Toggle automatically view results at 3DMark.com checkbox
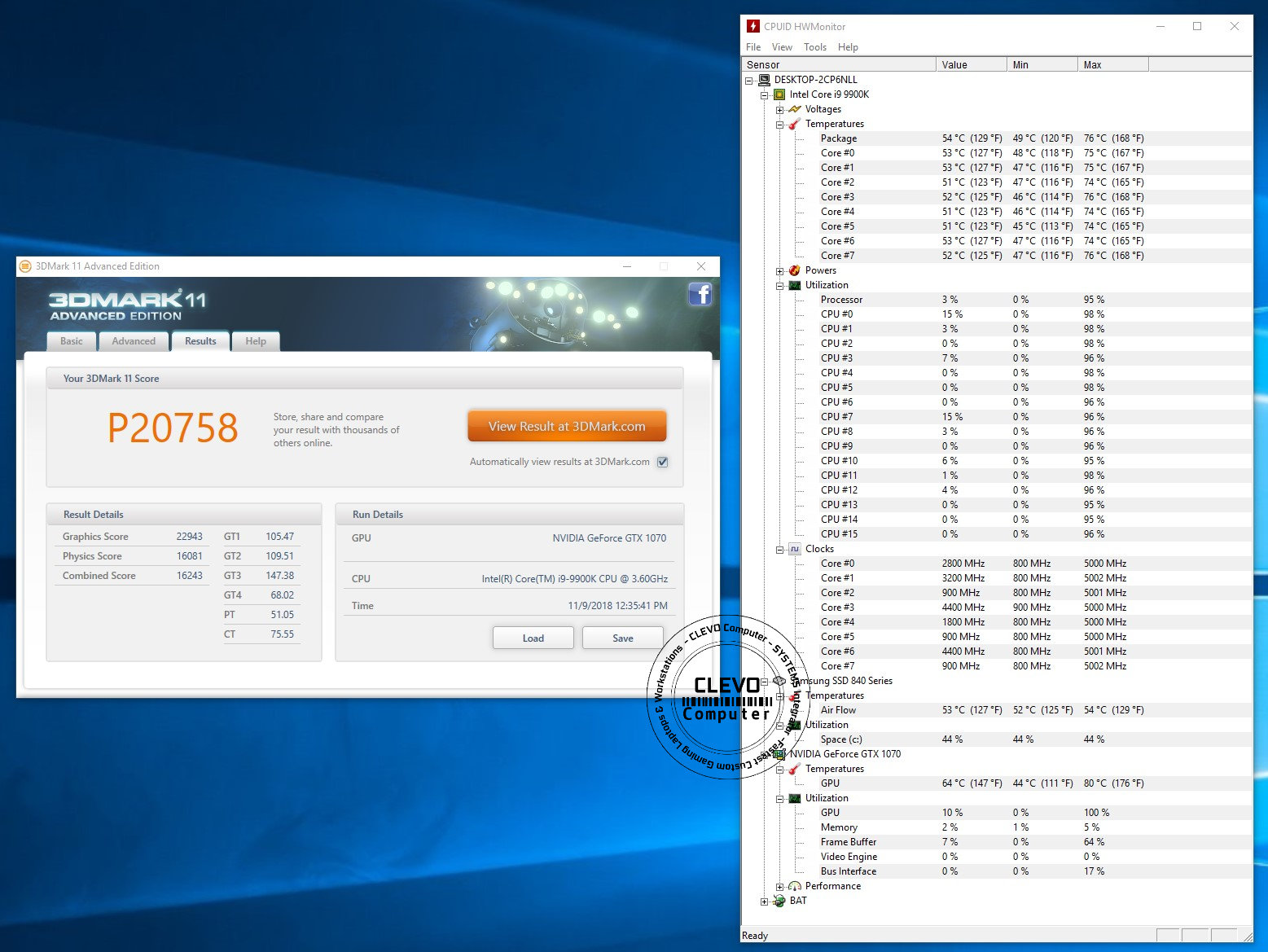Viewport: 1268px width, 952px height. [x=663, y=462]
